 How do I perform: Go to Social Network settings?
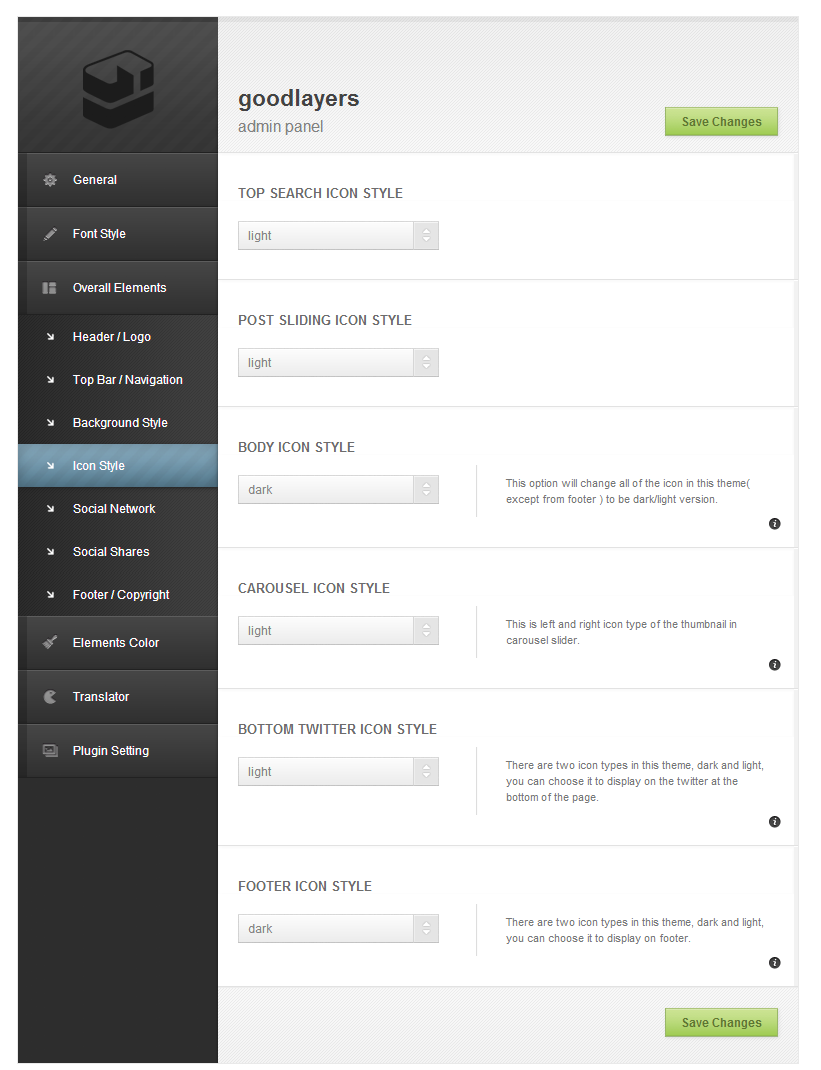click(x=114, y=509)
